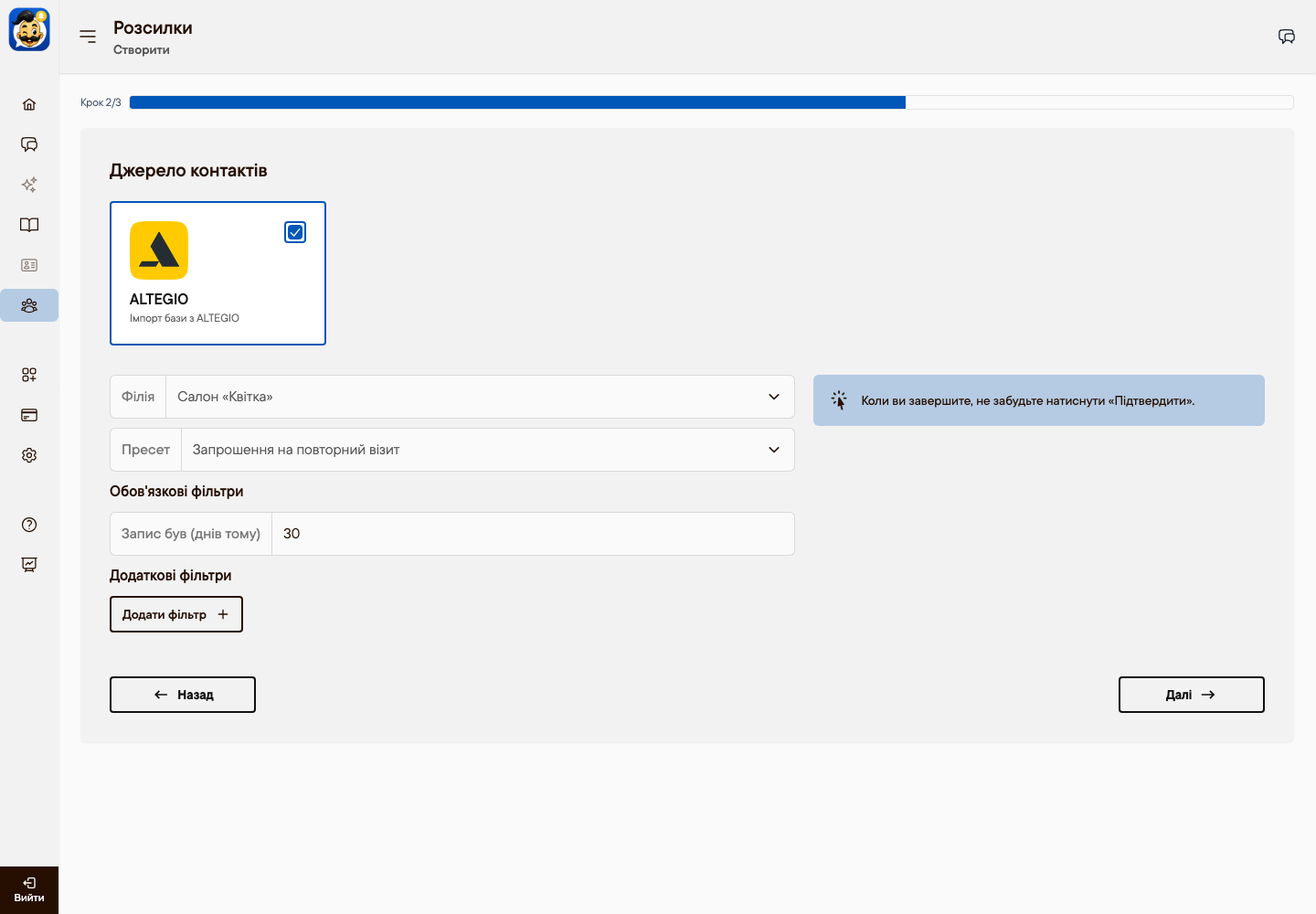Open chats icon in left sidebar
1316x914 pixels.
coord(29,144)
